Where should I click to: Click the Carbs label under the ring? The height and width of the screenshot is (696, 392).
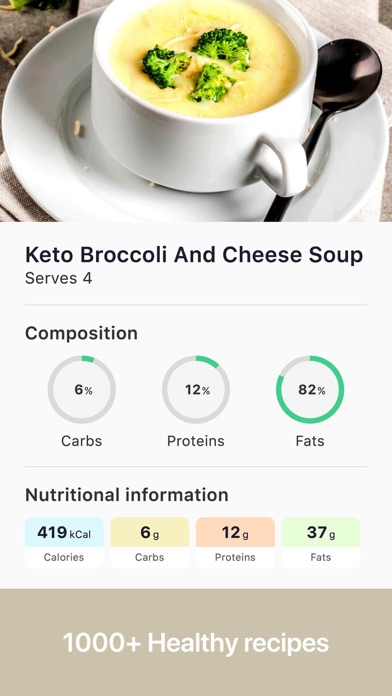click(x=82, y=441)
